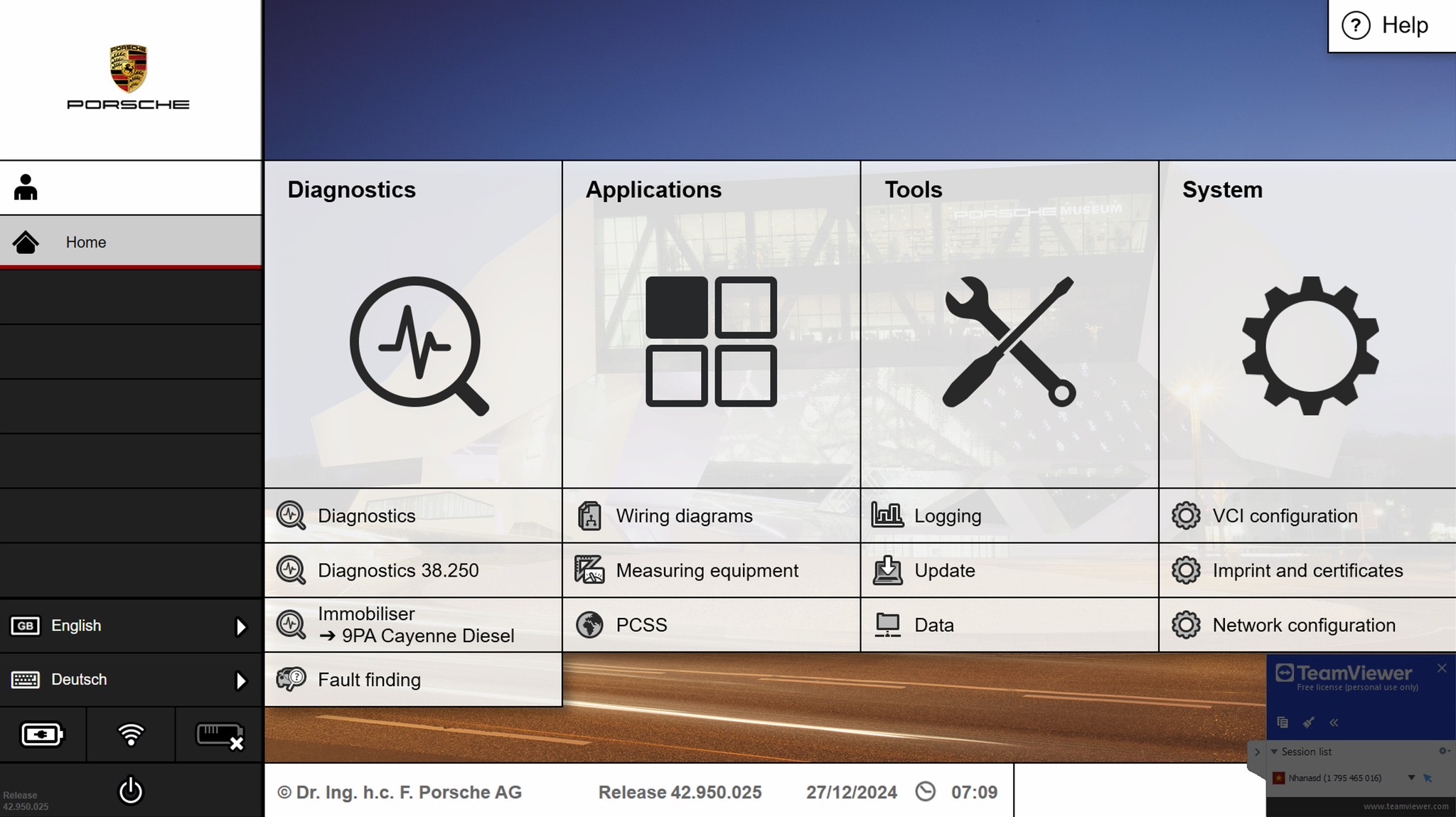
Task: Open VCI configuration
Action: (1307, 516)
